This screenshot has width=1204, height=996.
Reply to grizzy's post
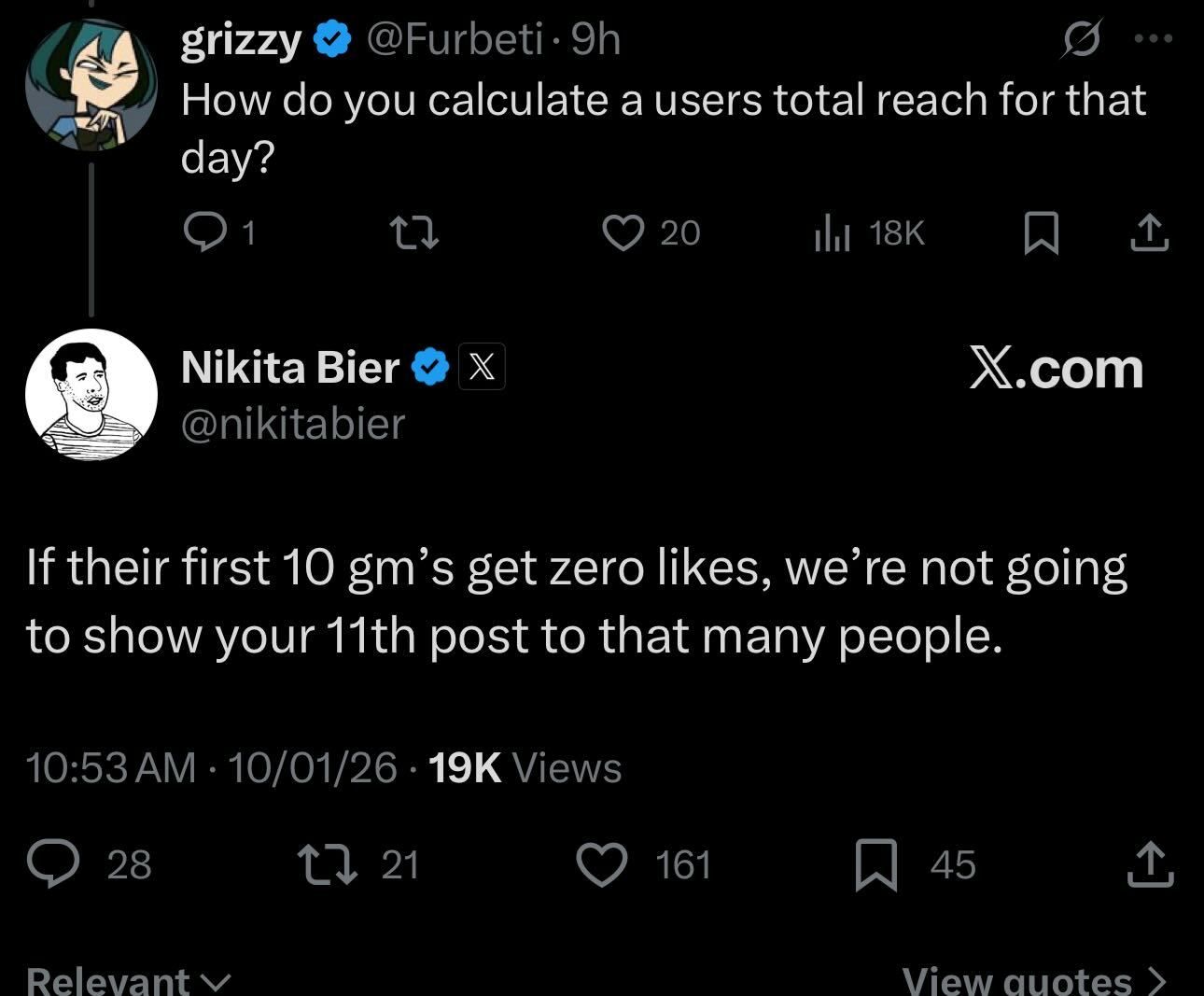201,232
